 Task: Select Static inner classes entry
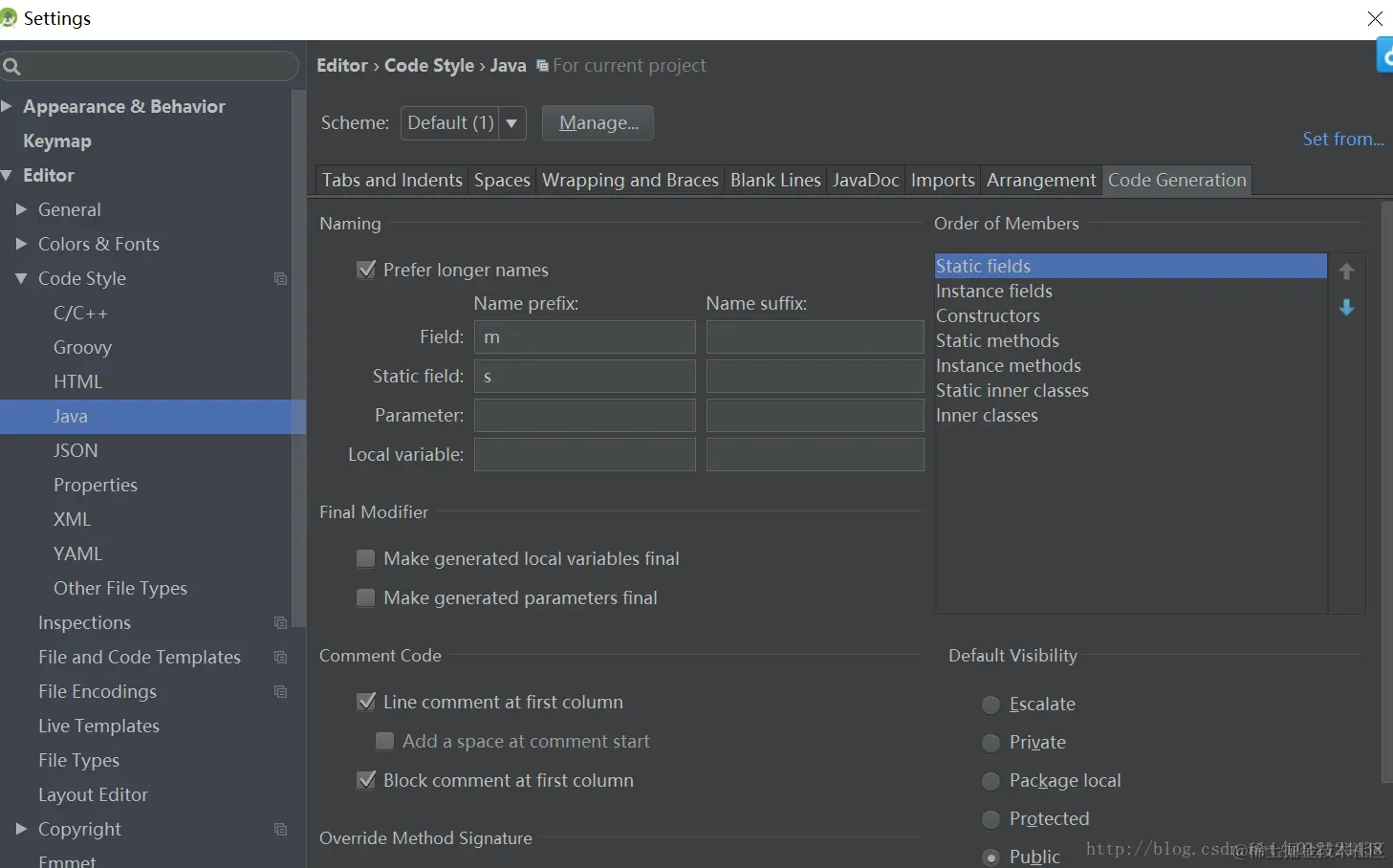1130,390
